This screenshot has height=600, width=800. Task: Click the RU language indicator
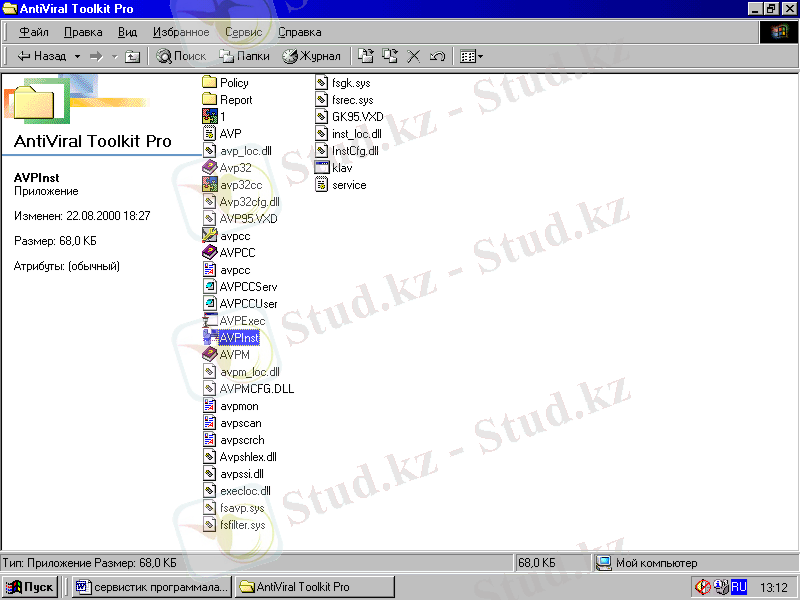[739, 587]
